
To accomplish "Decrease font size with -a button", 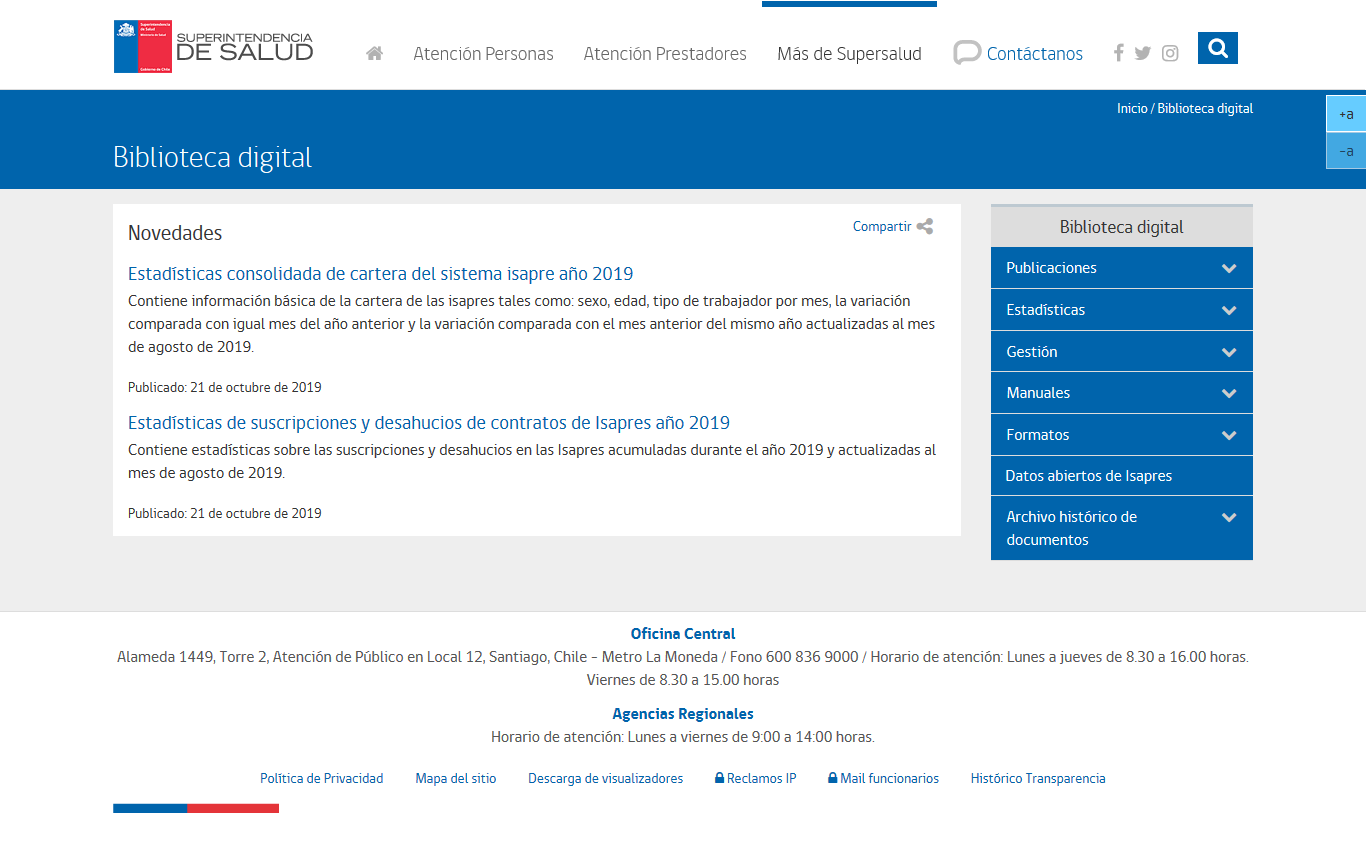I will point(1346,151).
